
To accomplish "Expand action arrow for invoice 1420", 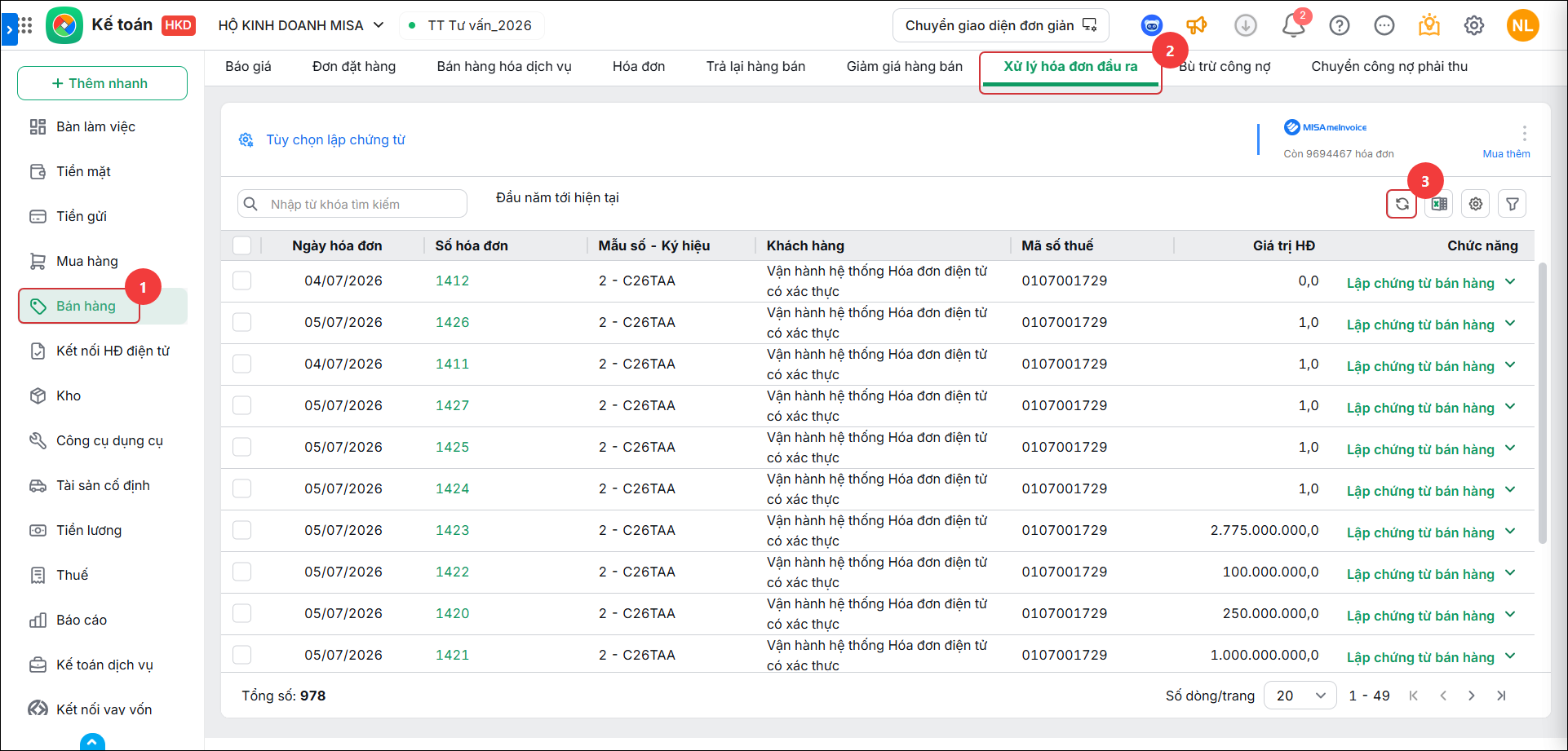I will click(1510, 615).
